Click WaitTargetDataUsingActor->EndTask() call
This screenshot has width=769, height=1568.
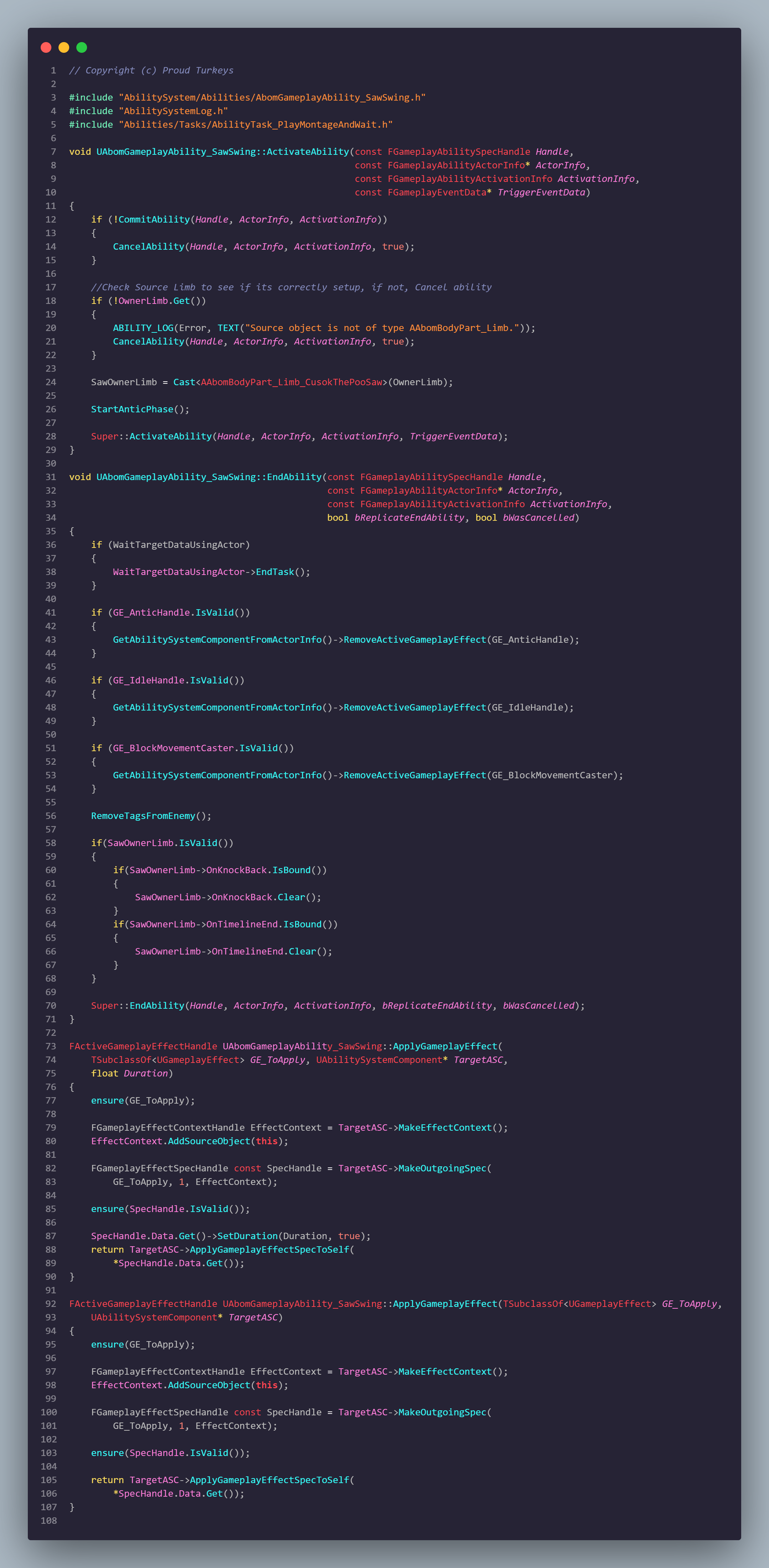[211, 572]
